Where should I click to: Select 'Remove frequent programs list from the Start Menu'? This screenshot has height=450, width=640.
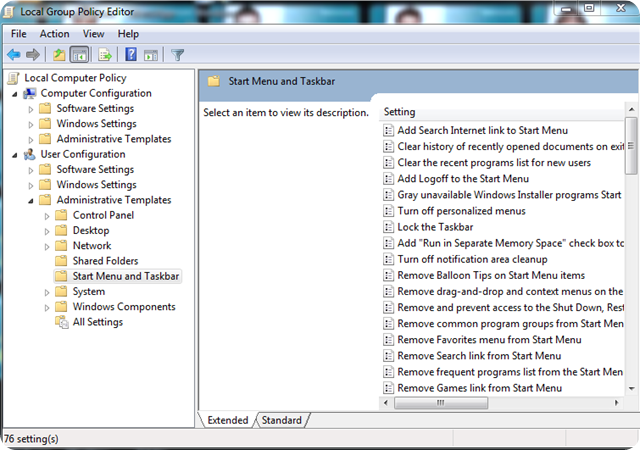click(510, 372)
